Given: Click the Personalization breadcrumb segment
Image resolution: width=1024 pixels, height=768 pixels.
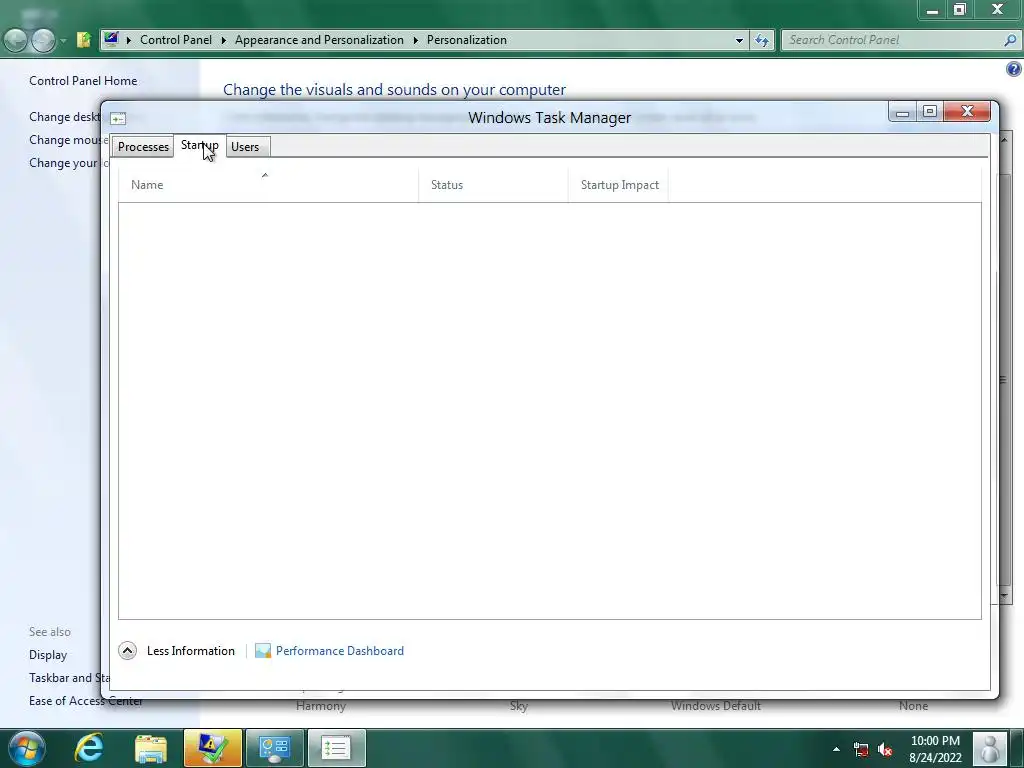Looking at the screenshot, I should pyautogui.click(x=466, y=40).
